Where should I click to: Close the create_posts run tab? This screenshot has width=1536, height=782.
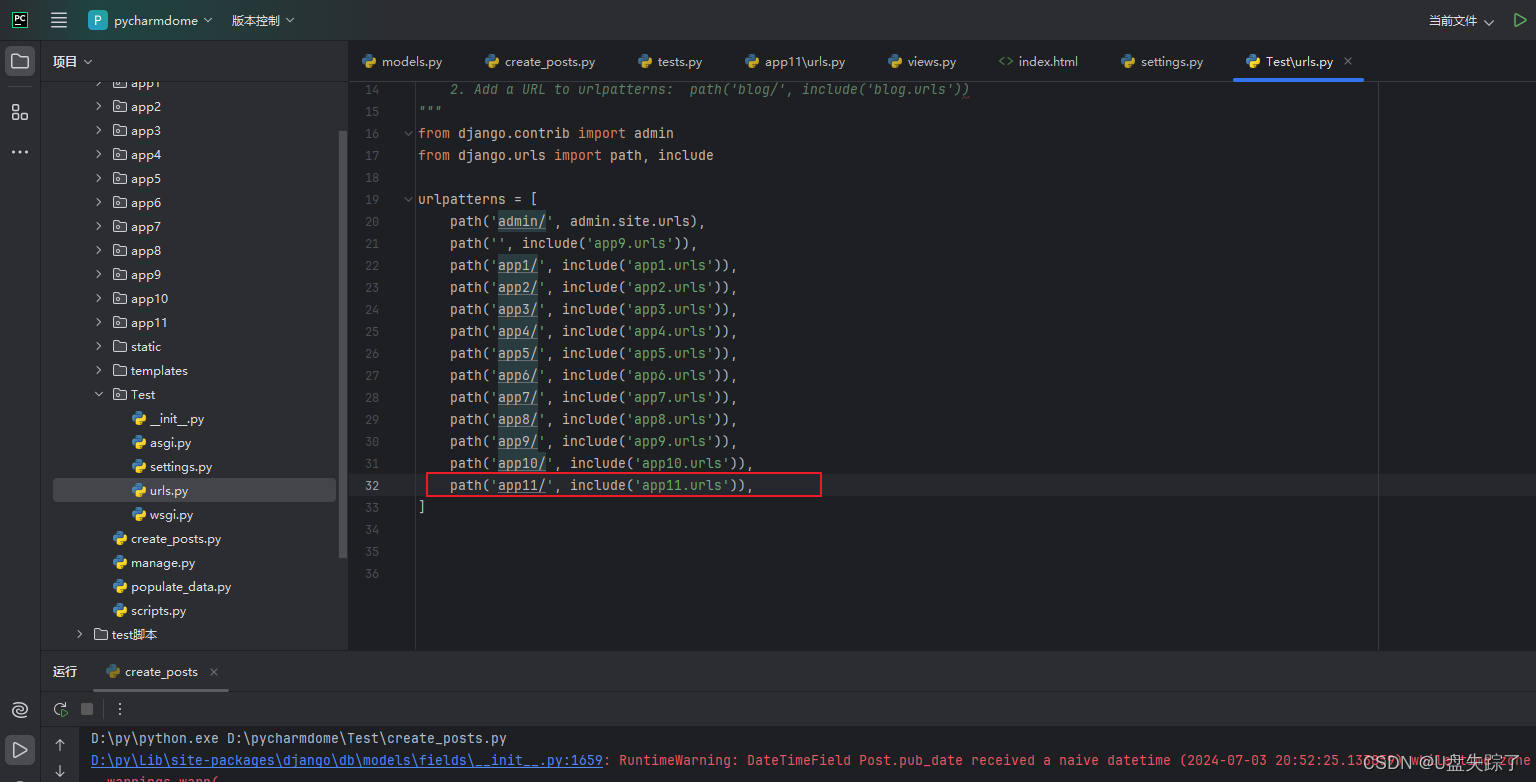point(213,672)
